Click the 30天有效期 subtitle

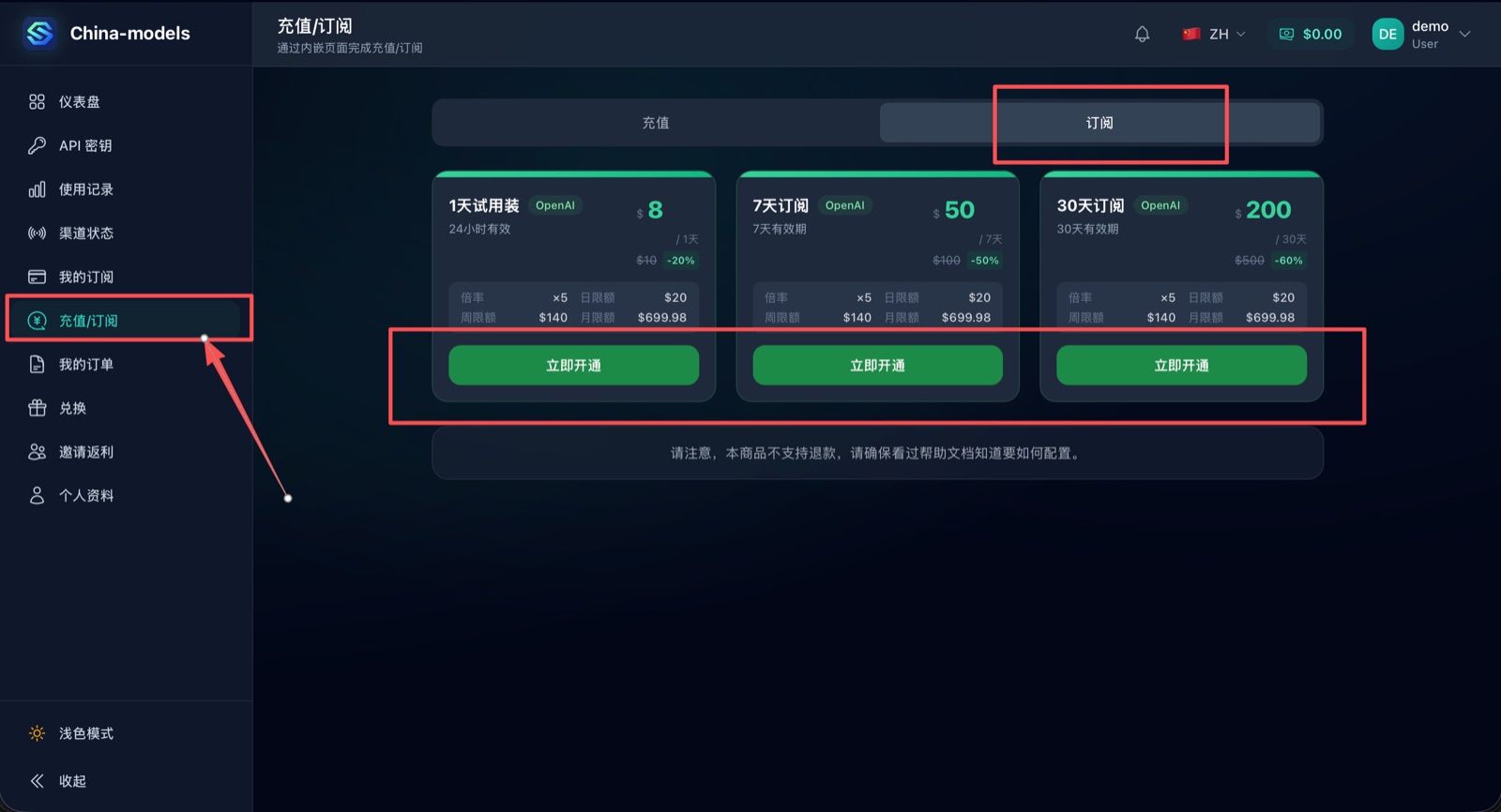1087,229
